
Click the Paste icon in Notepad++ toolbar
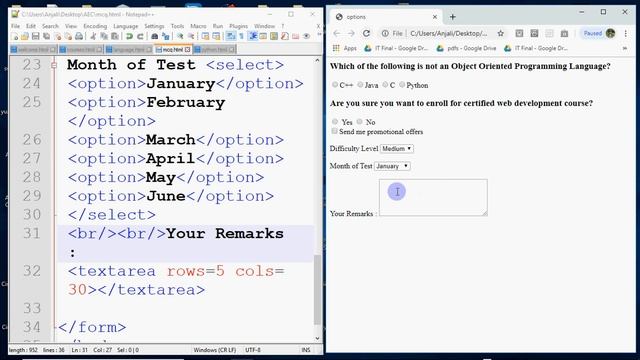click(x=115, y=37)
